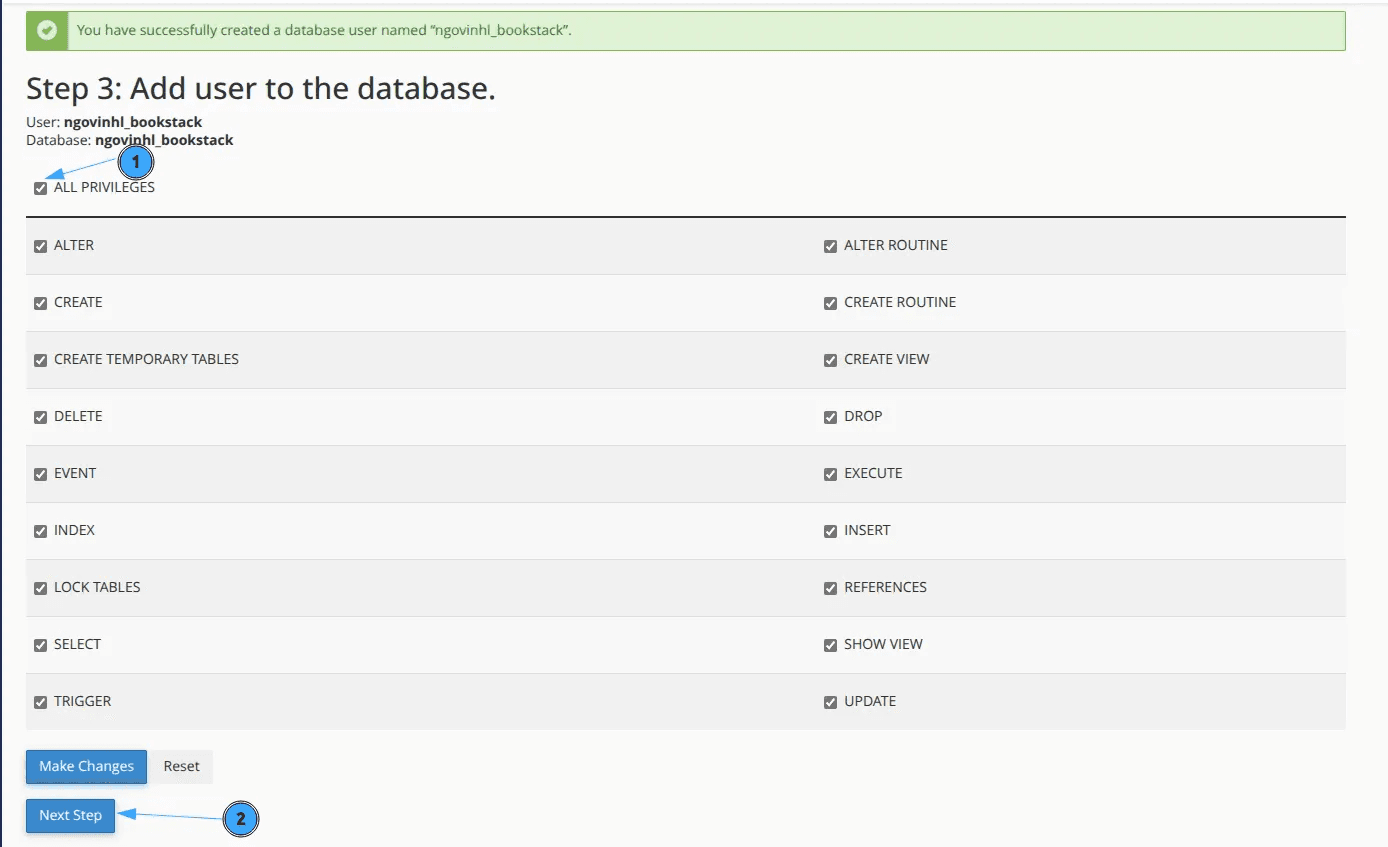Proceed with the Next Step button
Image resolution: width=1388 pixels, height=847 pixels.
coord(70,815)
